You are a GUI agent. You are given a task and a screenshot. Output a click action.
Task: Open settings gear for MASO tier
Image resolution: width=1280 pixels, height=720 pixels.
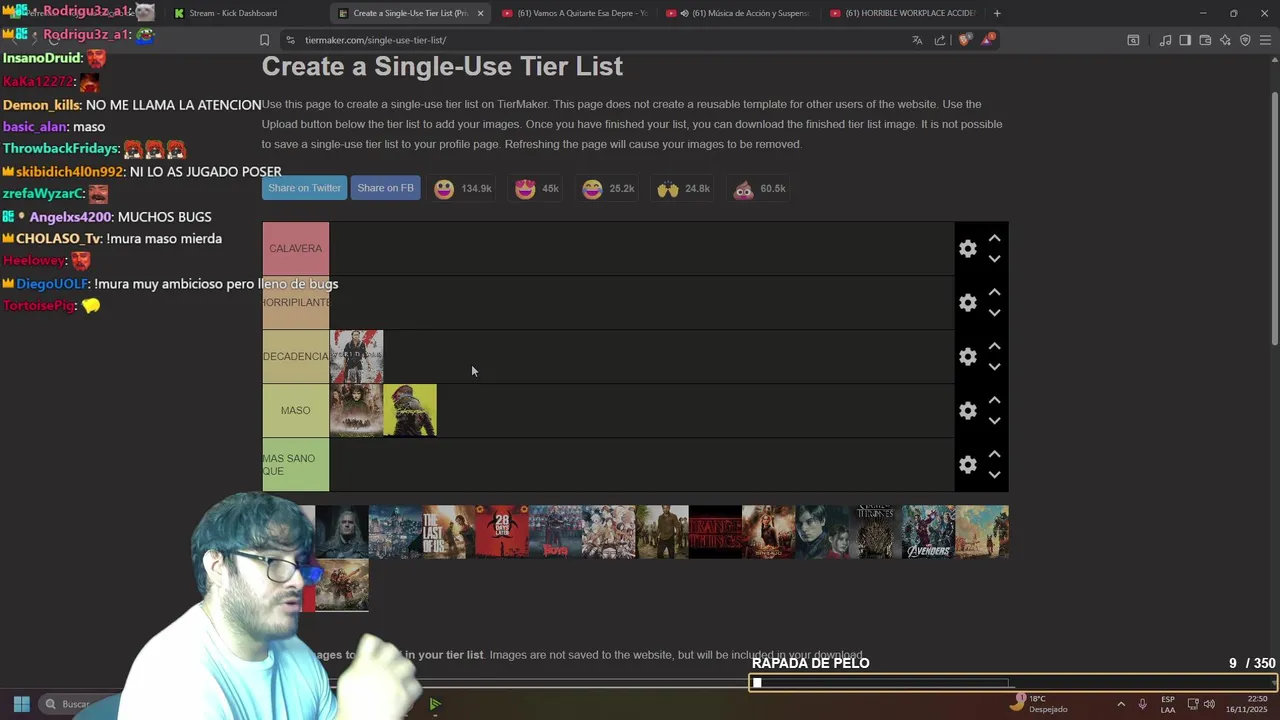click(967, 410)
